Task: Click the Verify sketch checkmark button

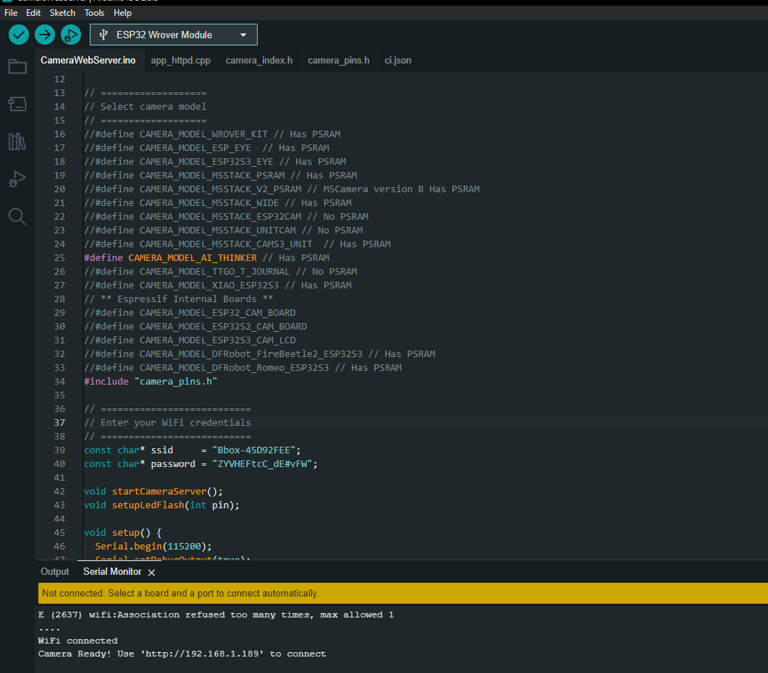Action: [x=19, y=35]
